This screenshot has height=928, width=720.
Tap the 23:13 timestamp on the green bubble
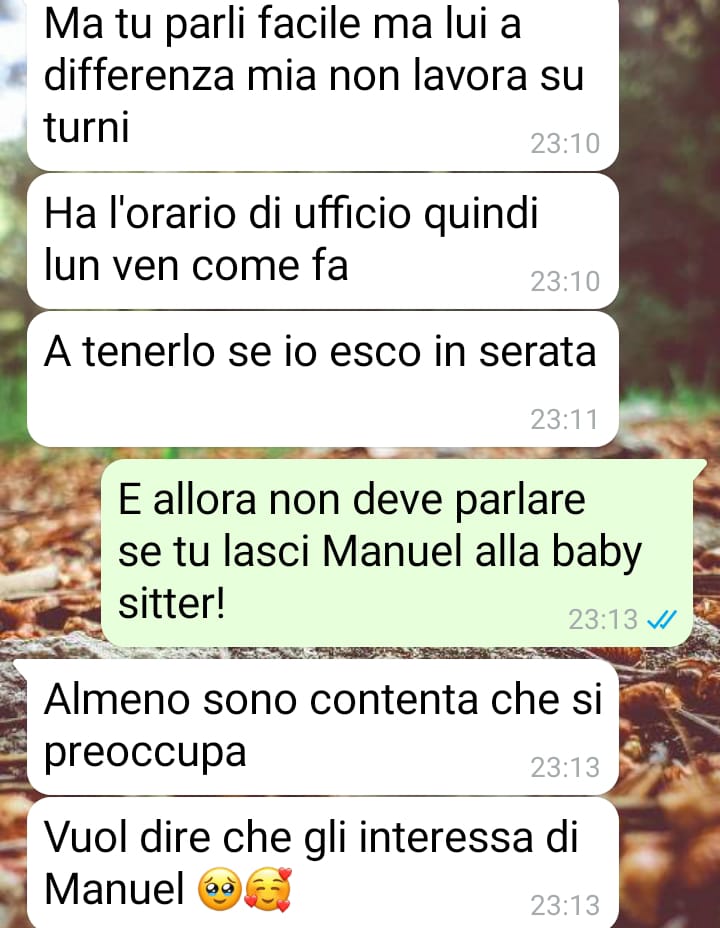pos(603,620)
